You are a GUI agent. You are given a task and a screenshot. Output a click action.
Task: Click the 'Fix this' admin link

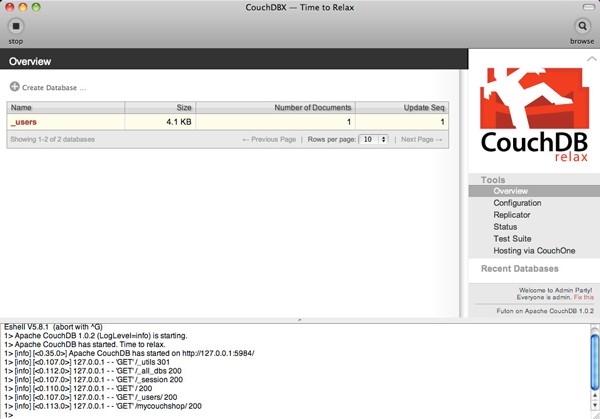pyautogui.click(x=584, y=297)
